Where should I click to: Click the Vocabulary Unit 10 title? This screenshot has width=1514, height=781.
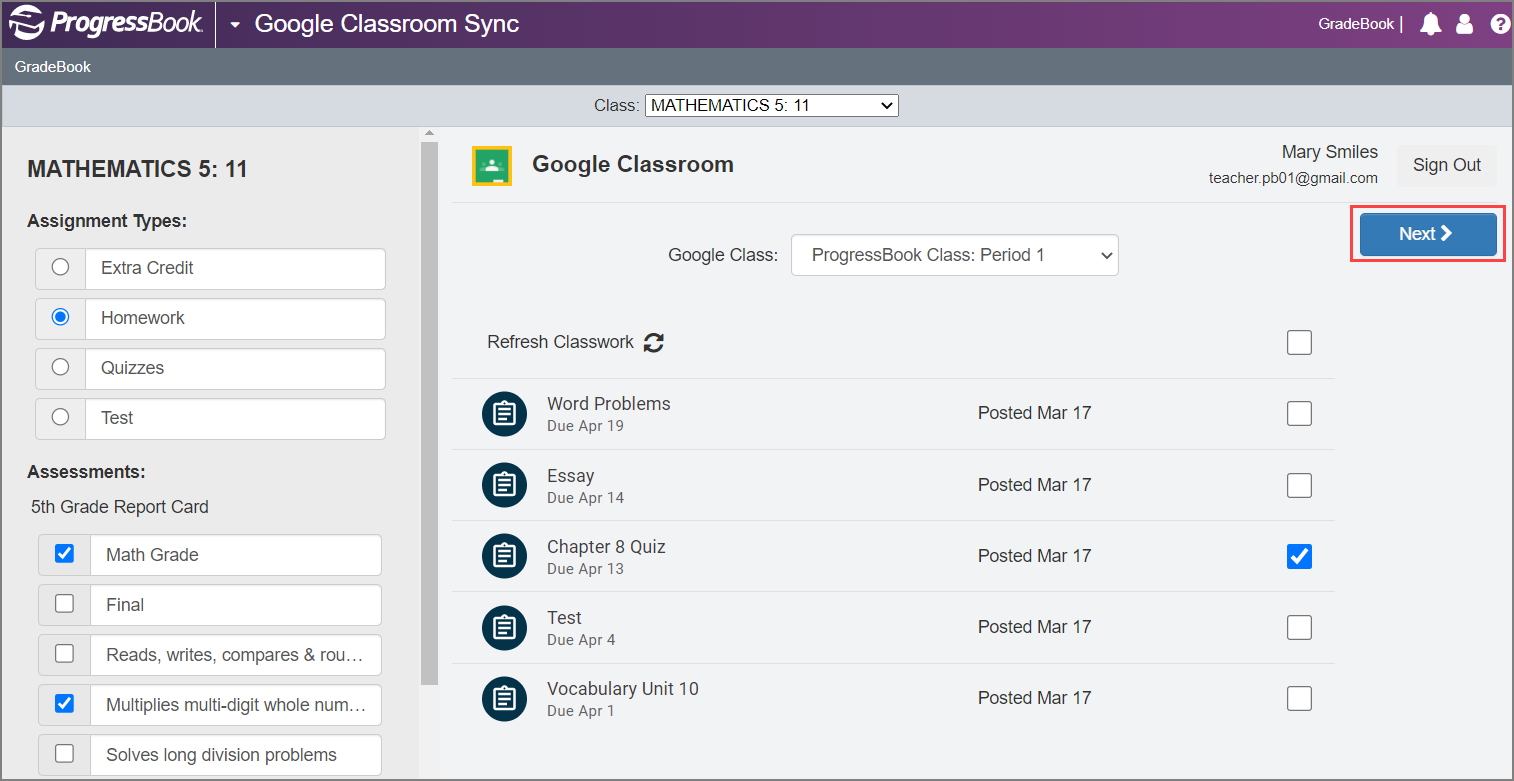[x=623, y=689]
